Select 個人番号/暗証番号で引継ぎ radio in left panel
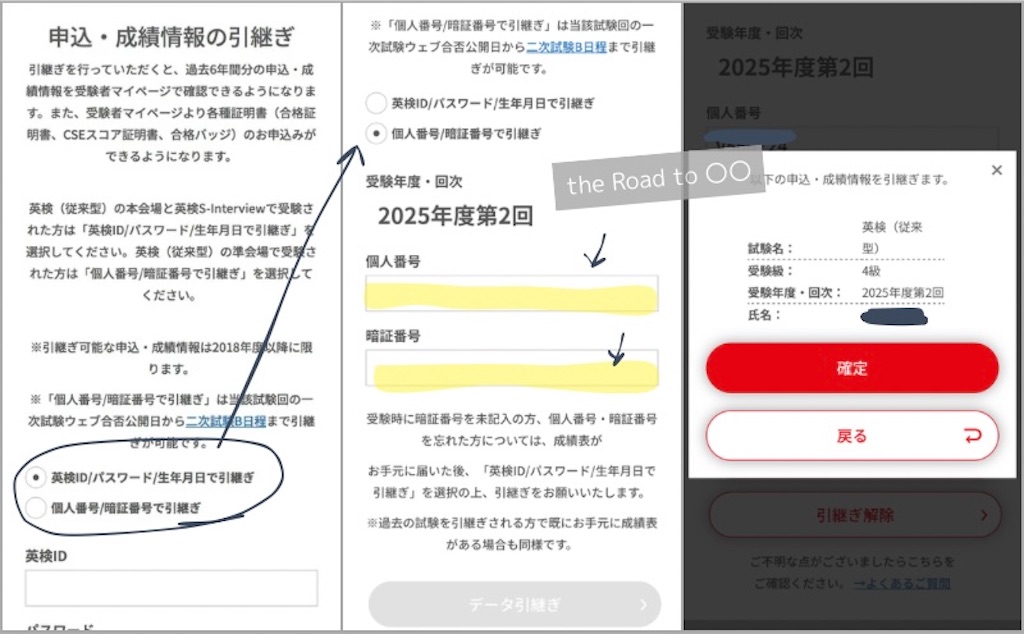 click(36, 507)
